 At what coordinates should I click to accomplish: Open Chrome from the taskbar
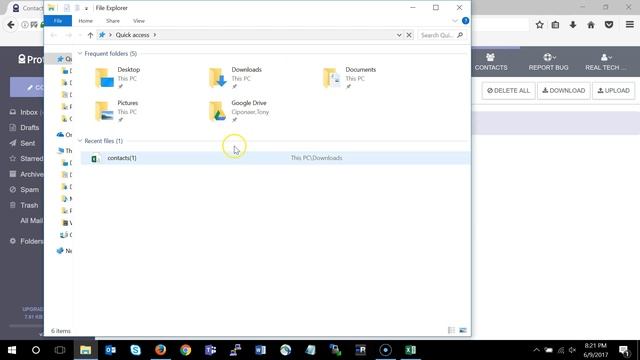coord(186,350)
